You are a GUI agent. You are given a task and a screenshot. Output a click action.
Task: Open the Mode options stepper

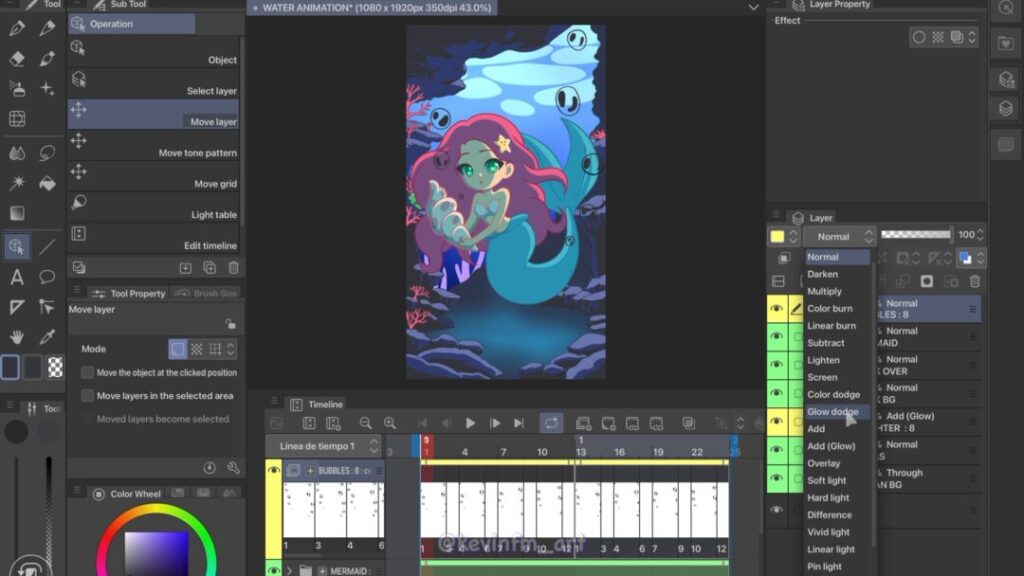(231, 349)
